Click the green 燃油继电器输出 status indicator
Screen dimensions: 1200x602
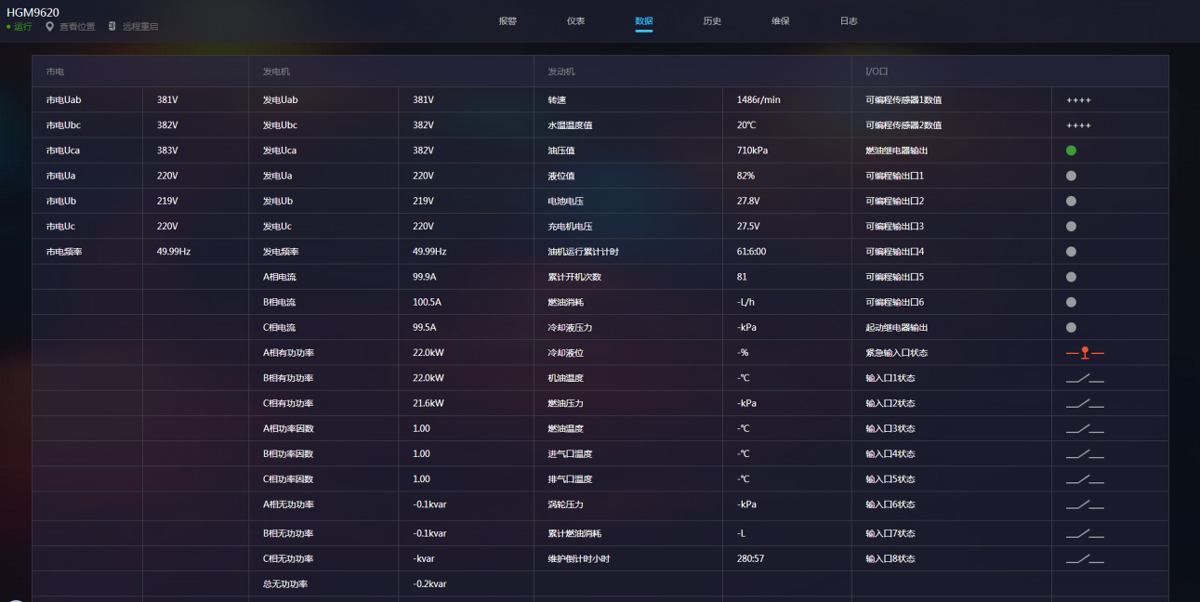[x=1071, y=151]
